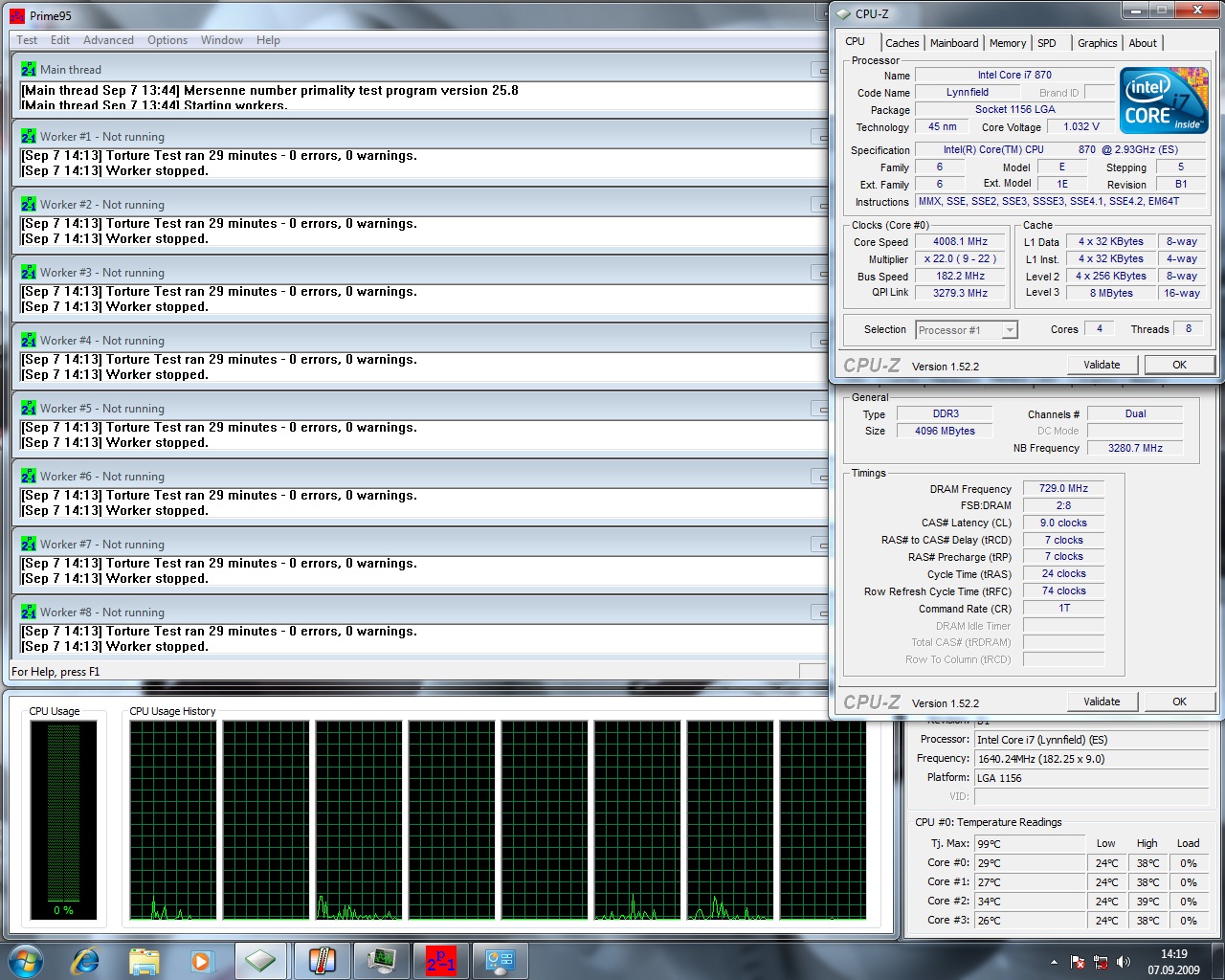Show hidden system tray icons
1225x980 pixels.
tap(1054, 962)
